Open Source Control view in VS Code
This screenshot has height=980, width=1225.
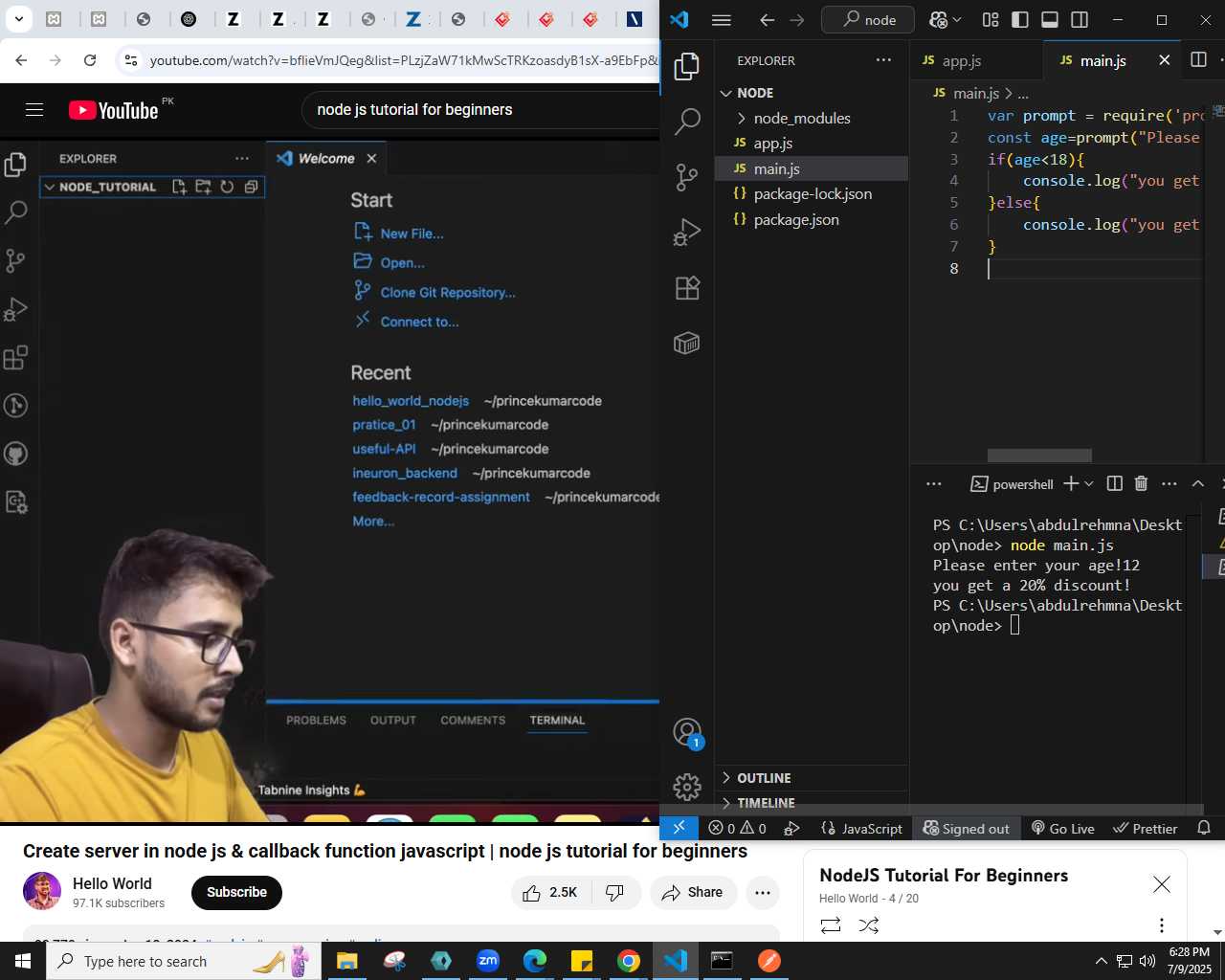click(x=686, y=177)
